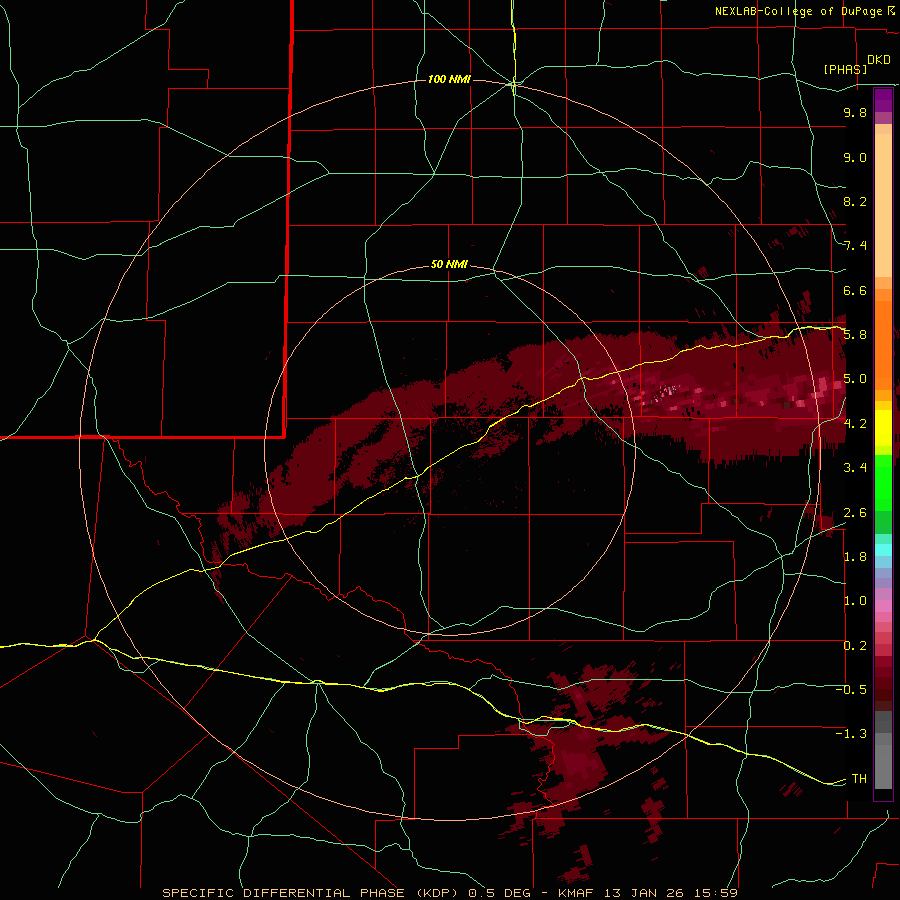Image resolution: width=900 pixels, height=900 pixels.
Task: Click the -0.5 value on the color scale
Action: [851, 689]
